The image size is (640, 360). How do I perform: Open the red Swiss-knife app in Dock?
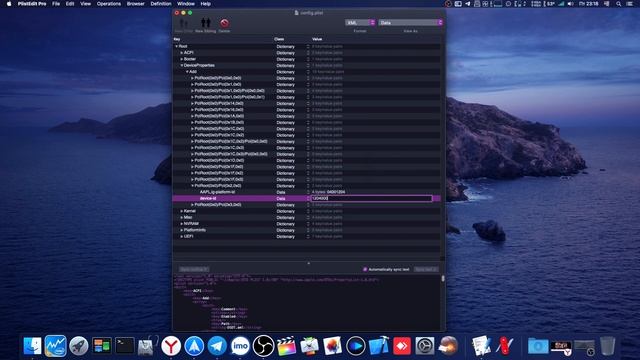click(504, 346)
